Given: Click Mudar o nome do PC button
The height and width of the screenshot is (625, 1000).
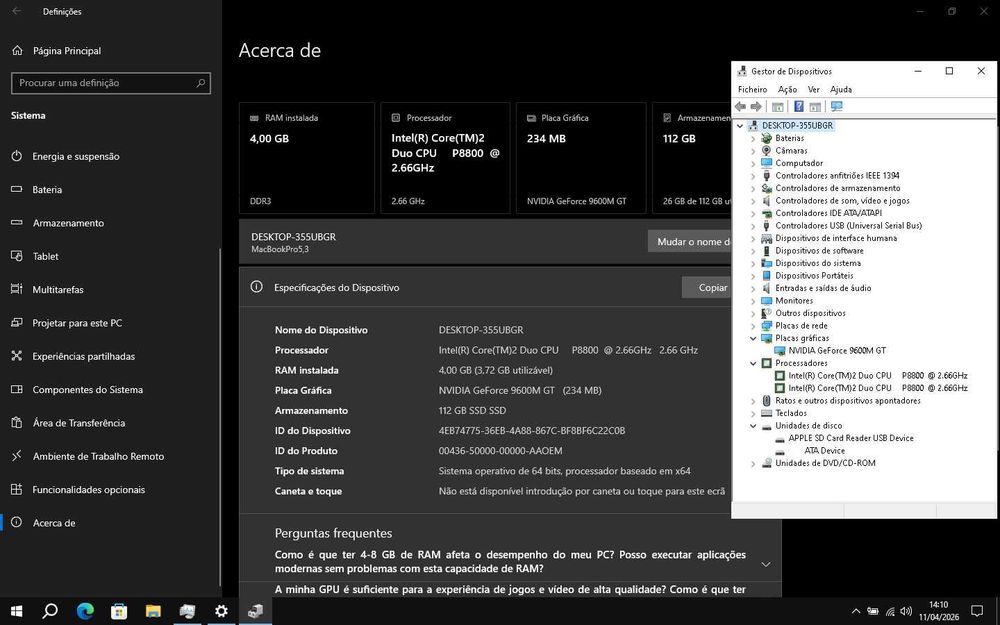Looking at the screenshot, I should click(x=689, y=242).
